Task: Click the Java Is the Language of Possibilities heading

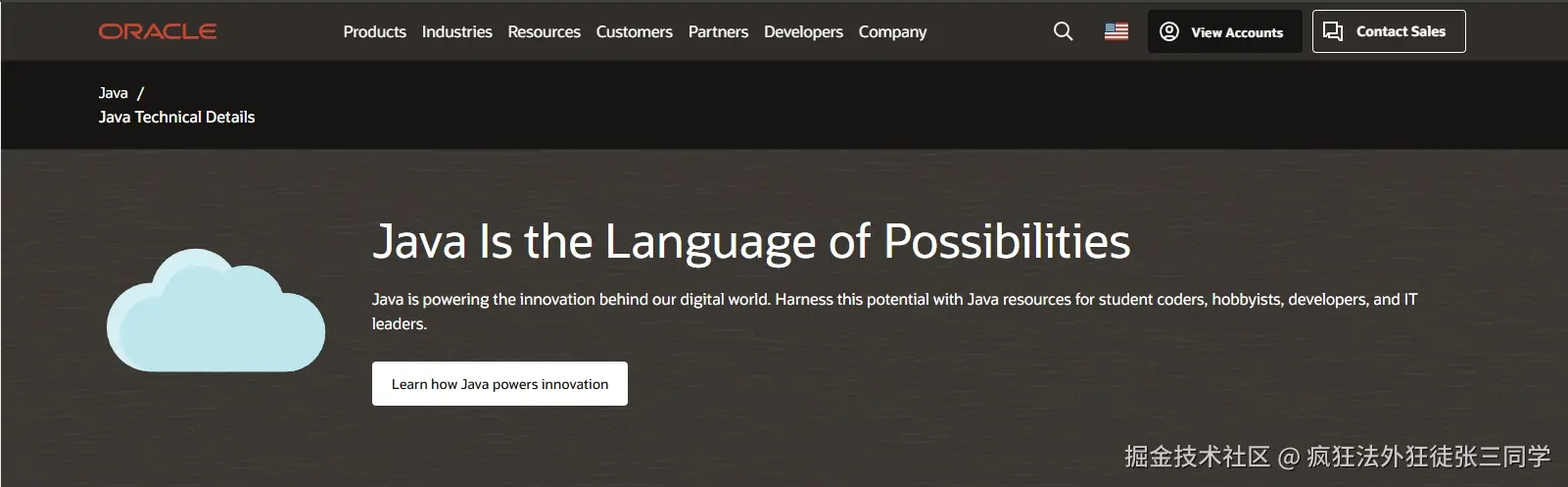Action: (x=751, y=241)
